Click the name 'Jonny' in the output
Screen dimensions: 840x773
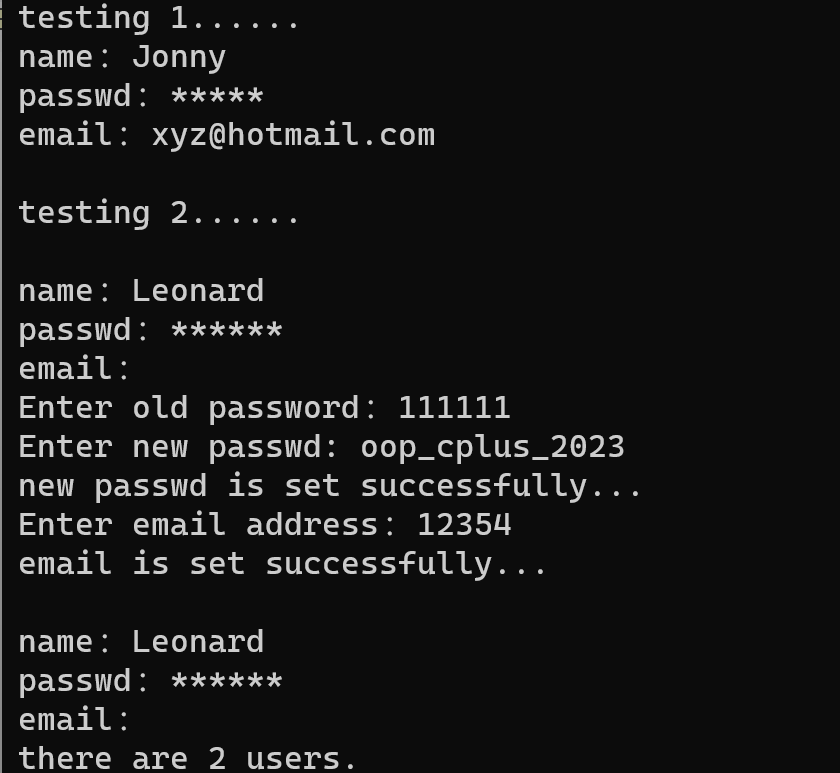[179, 57]
